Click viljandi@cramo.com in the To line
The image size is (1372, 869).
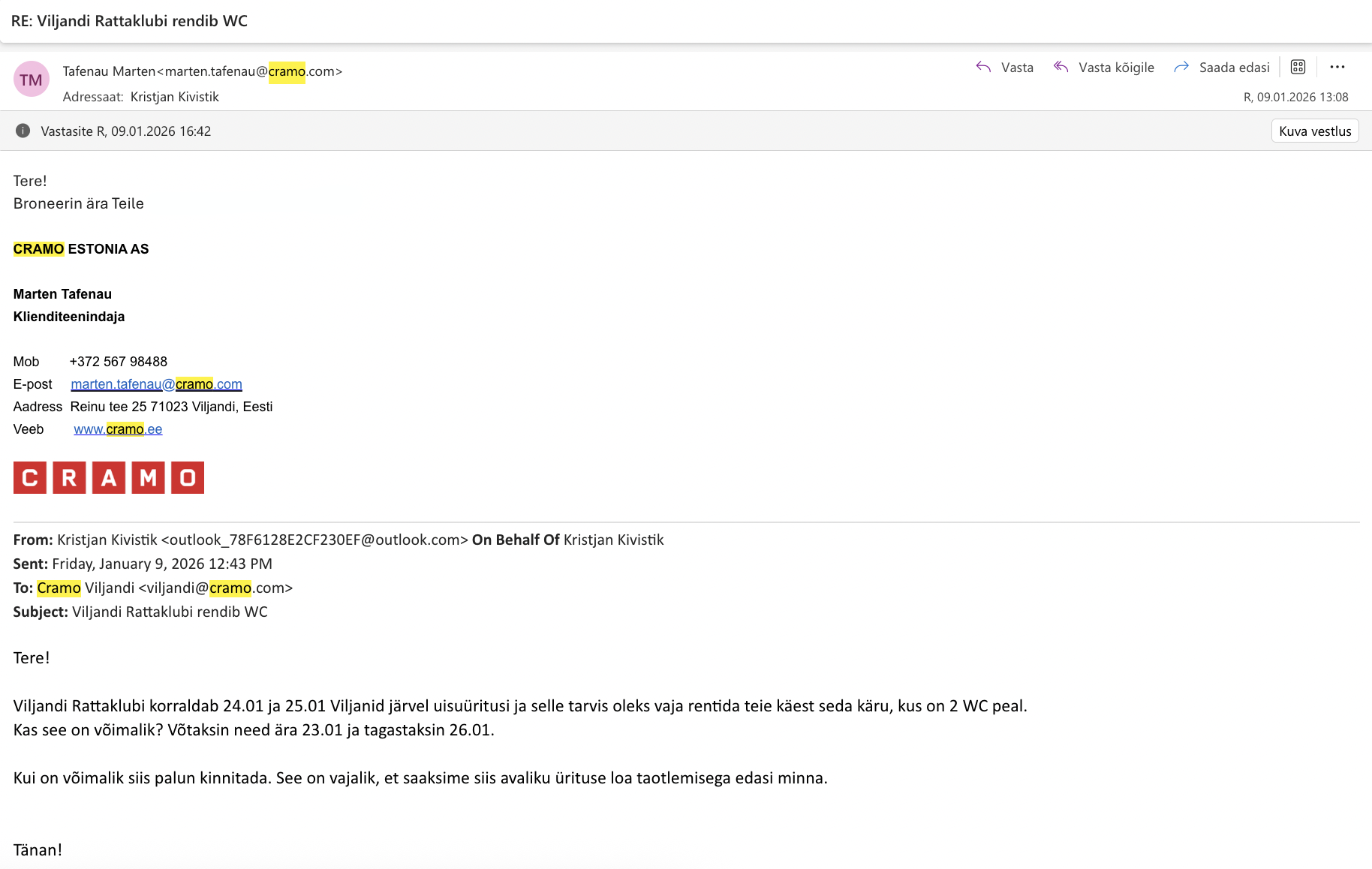pyautogui.click(x=215, y=588)
